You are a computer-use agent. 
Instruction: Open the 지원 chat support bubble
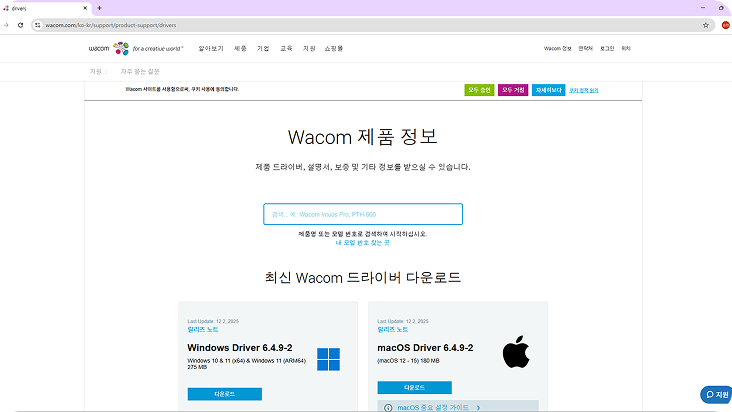[x=715, y=394]
